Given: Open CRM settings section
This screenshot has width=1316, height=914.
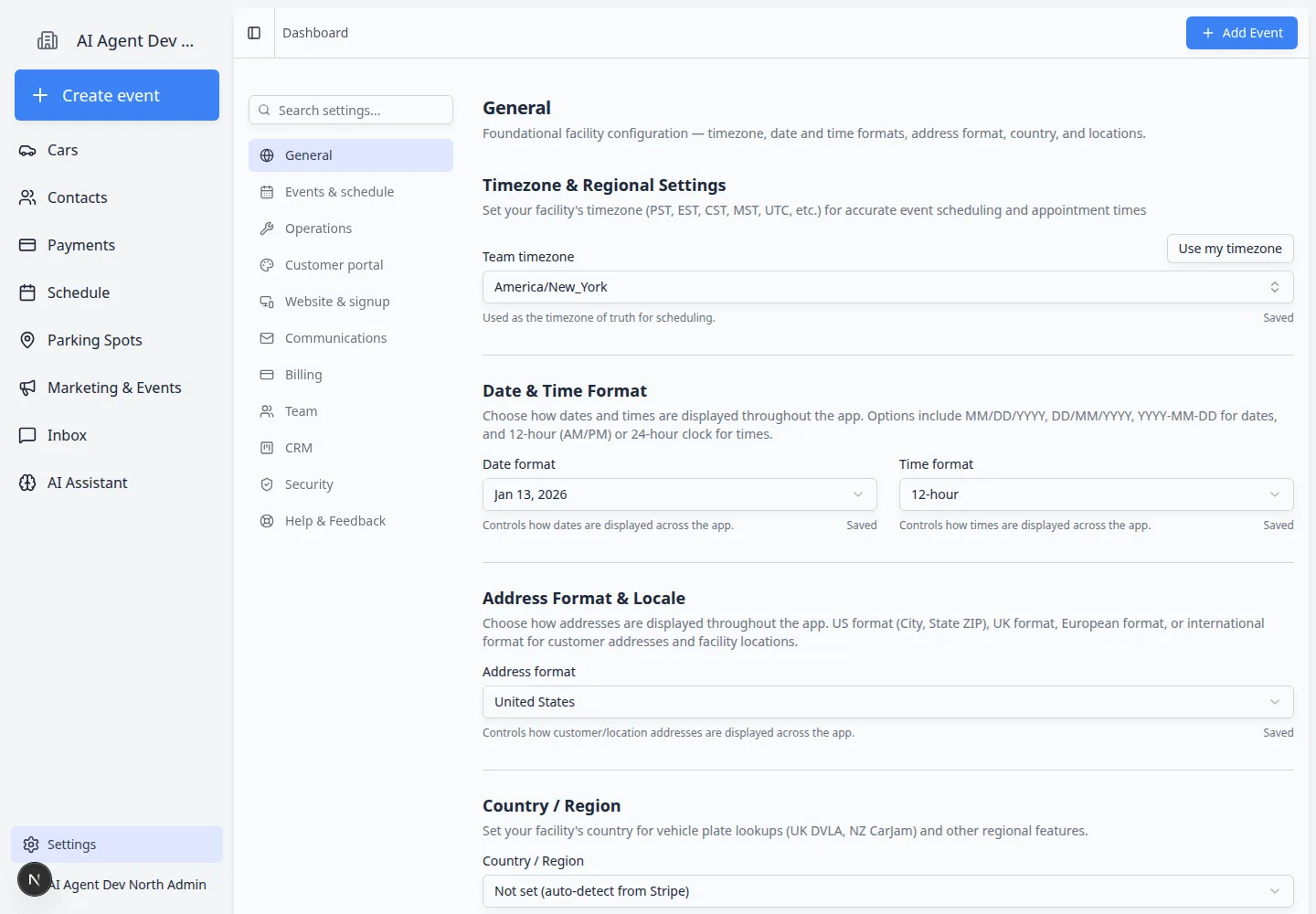Looking at the screenshot, I should (x=351, y=448).
